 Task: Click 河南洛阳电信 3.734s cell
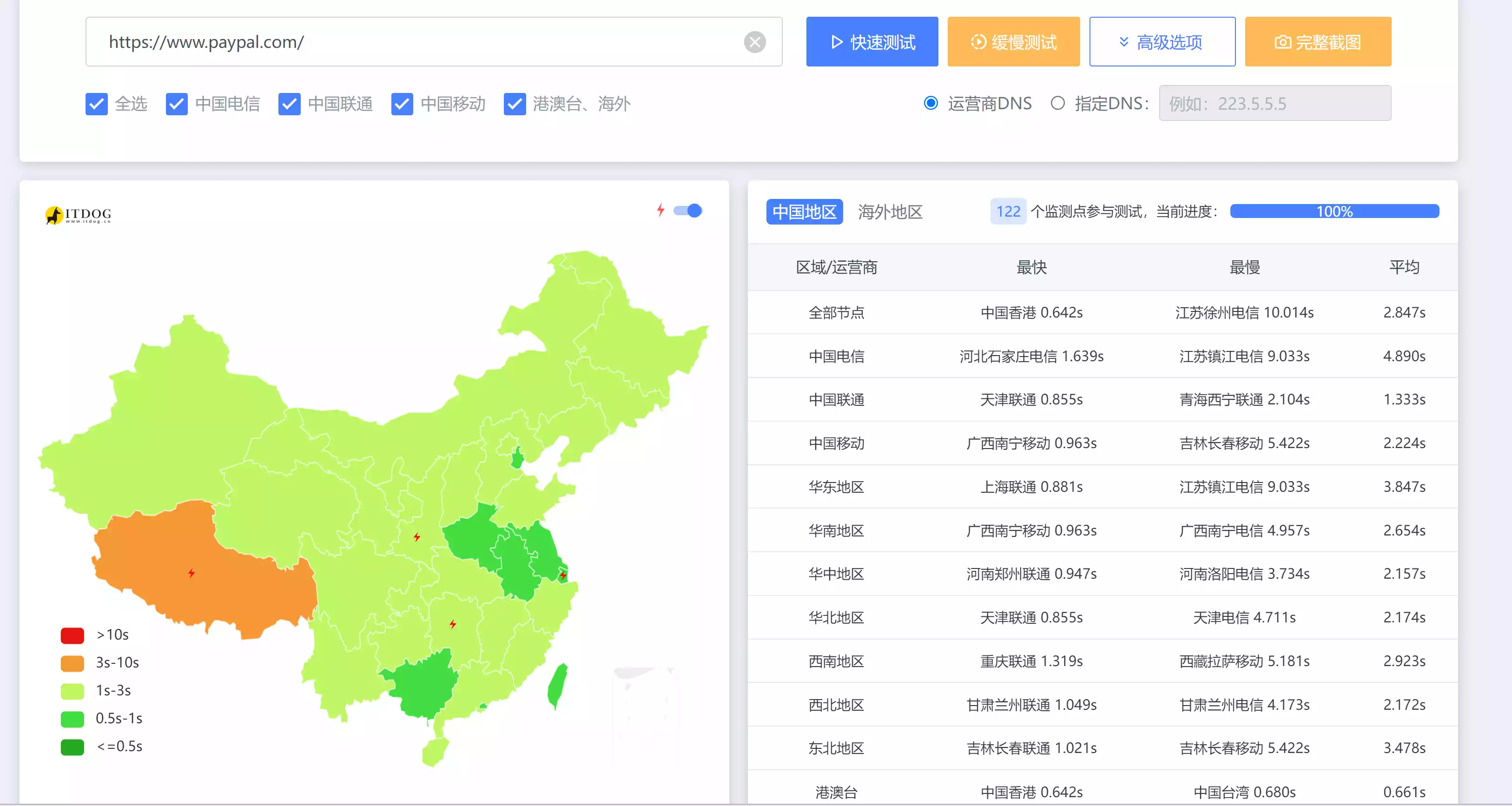point(1244,574)
